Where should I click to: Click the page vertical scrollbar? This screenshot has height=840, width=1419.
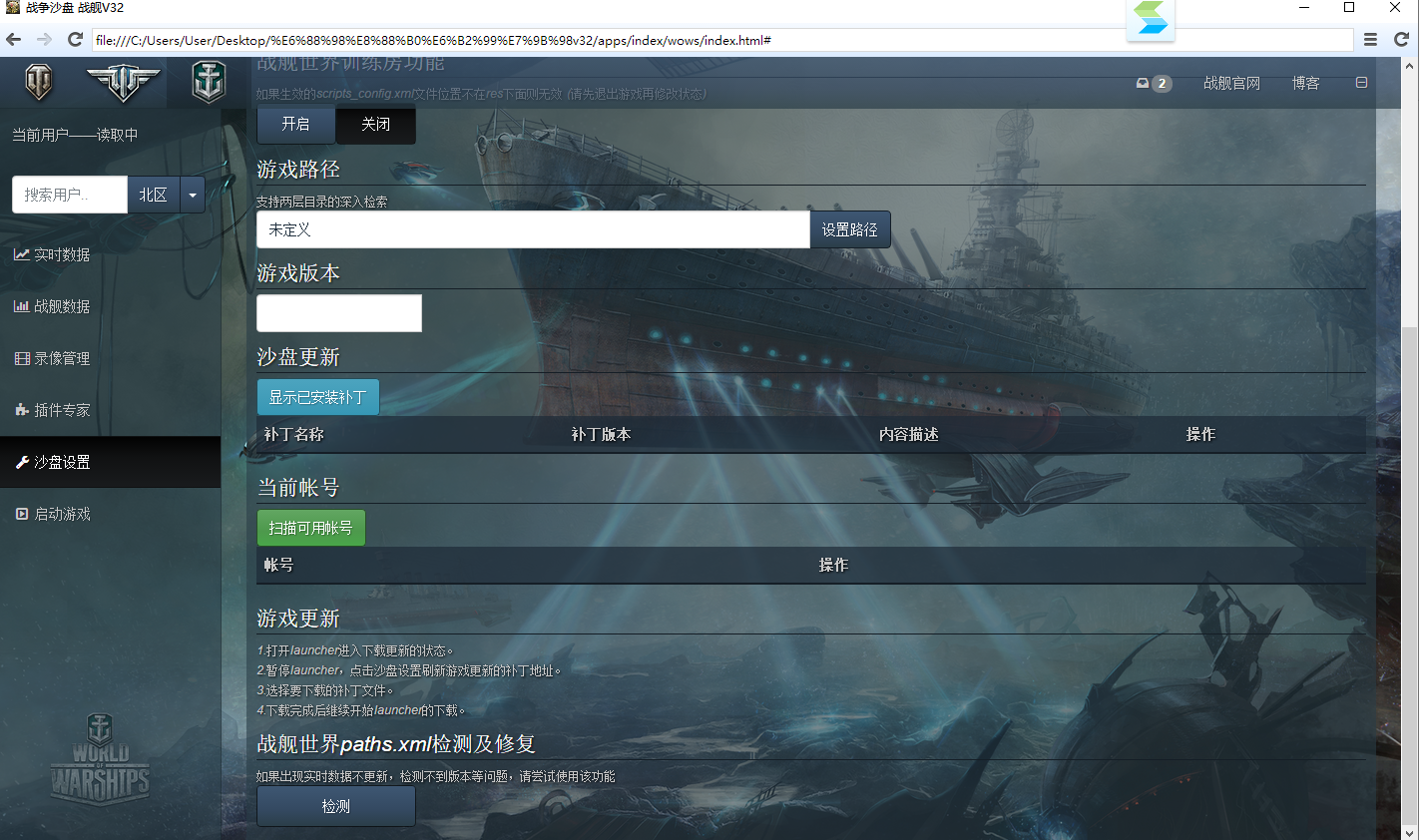(x=1410, y=575)
